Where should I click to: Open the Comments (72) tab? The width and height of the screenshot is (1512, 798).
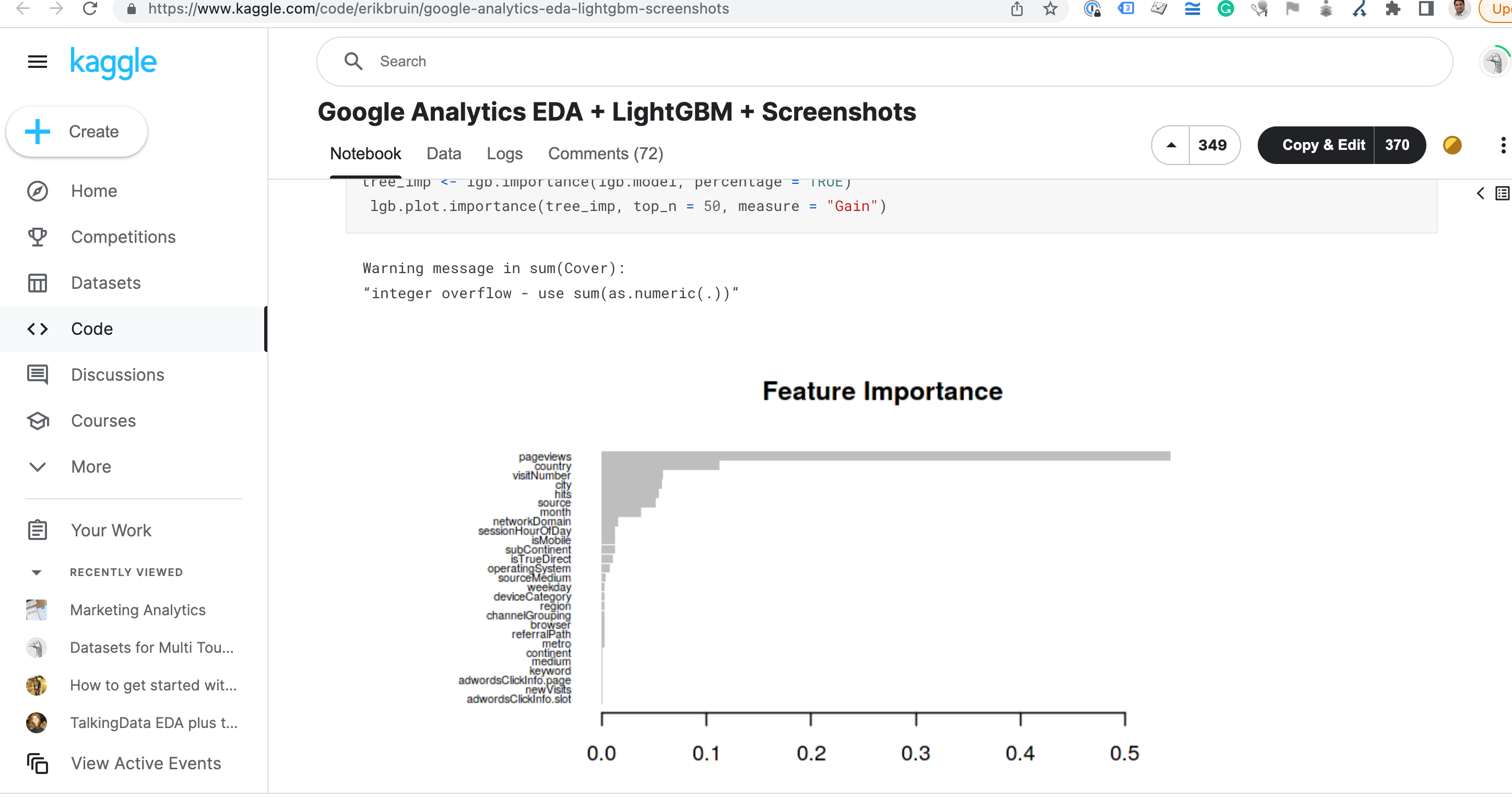(x=605, y=153)
